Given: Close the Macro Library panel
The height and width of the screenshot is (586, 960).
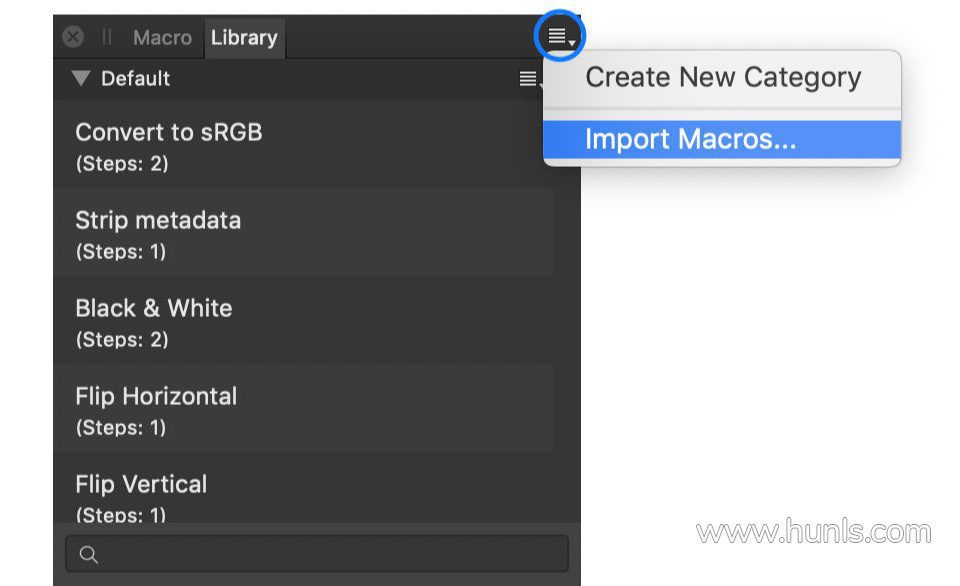Looking at the screenshot, I should point(73,37).
